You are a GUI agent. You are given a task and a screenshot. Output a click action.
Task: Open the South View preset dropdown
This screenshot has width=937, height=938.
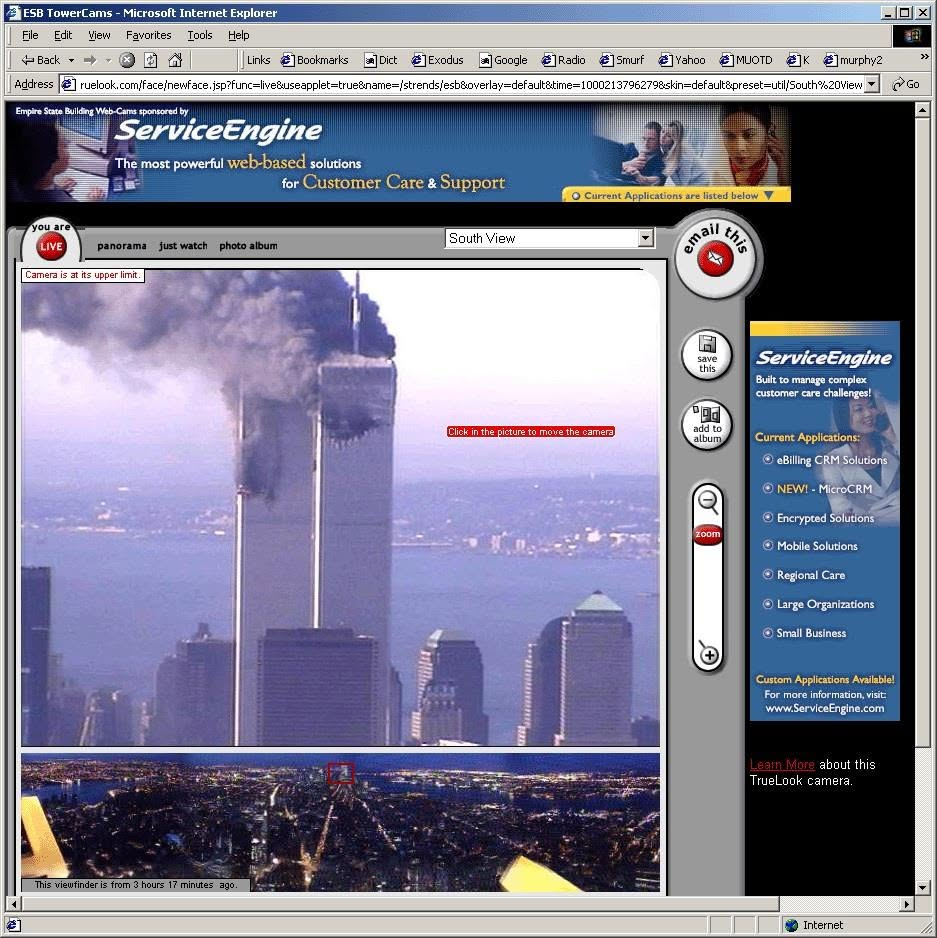(x=645, y=238)
